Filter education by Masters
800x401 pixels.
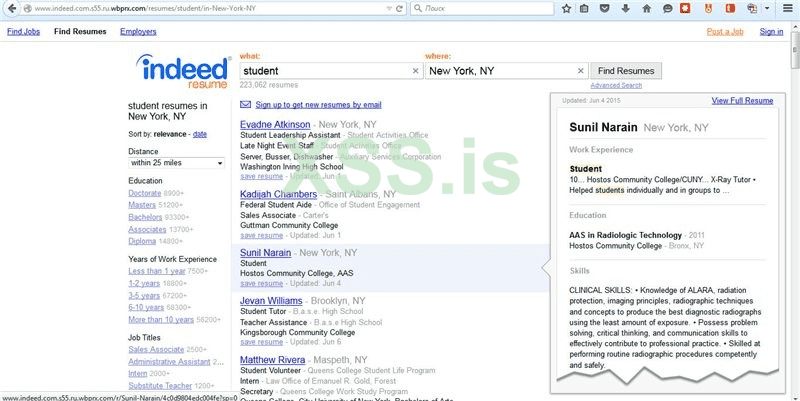click(142, 205)
